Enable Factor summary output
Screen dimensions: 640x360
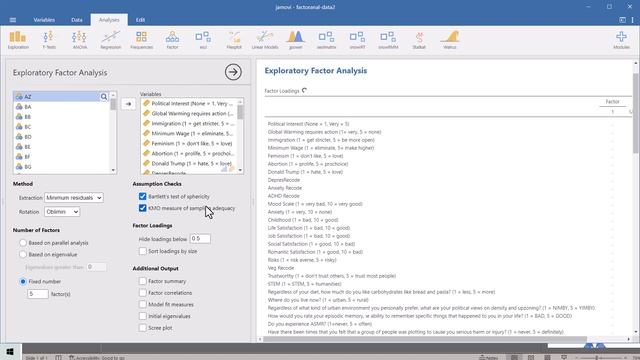pos(142,281)
